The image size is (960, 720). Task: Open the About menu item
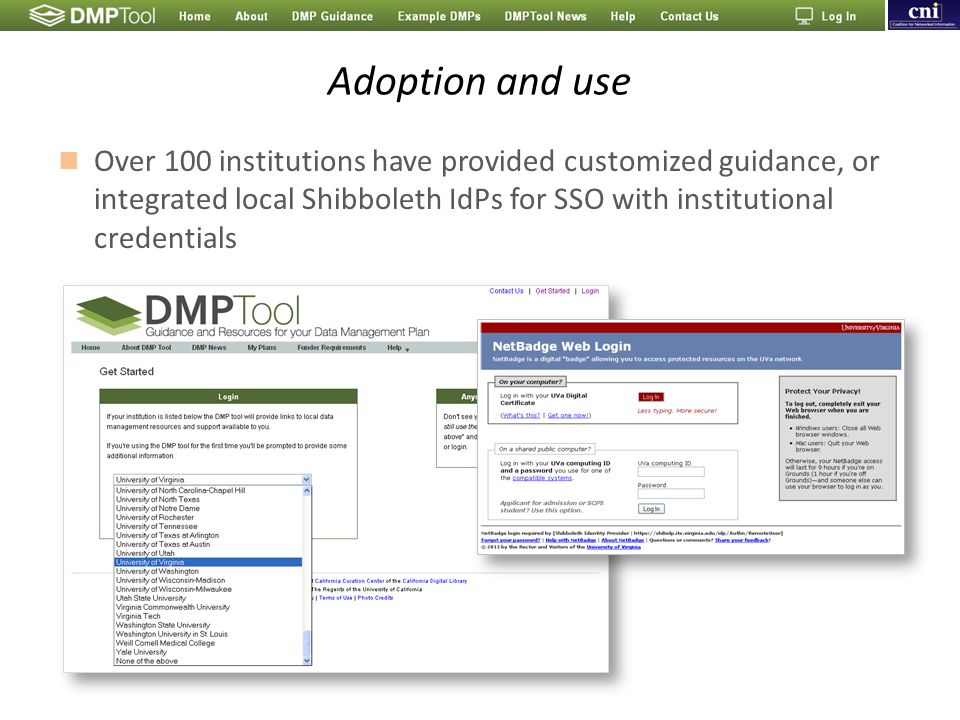pos(251,17)
